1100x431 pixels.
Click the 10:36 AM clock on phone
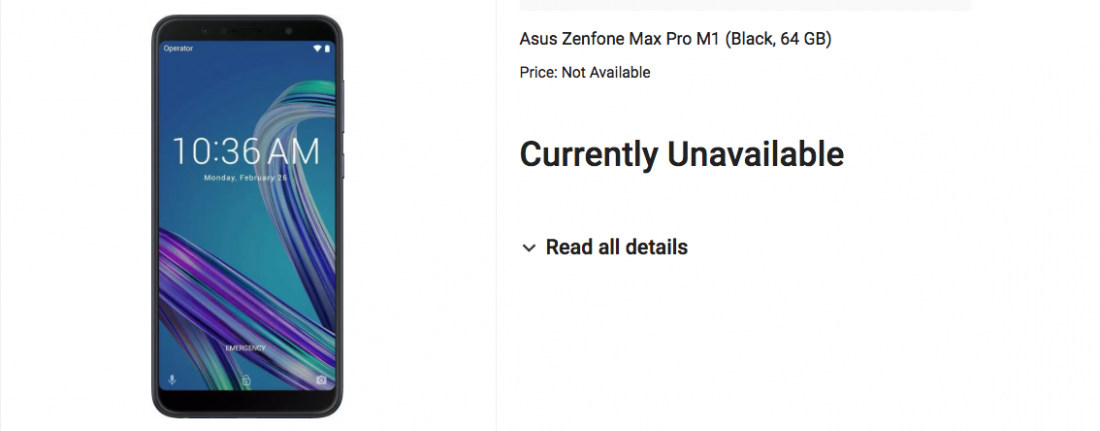[x=246, y=152]
